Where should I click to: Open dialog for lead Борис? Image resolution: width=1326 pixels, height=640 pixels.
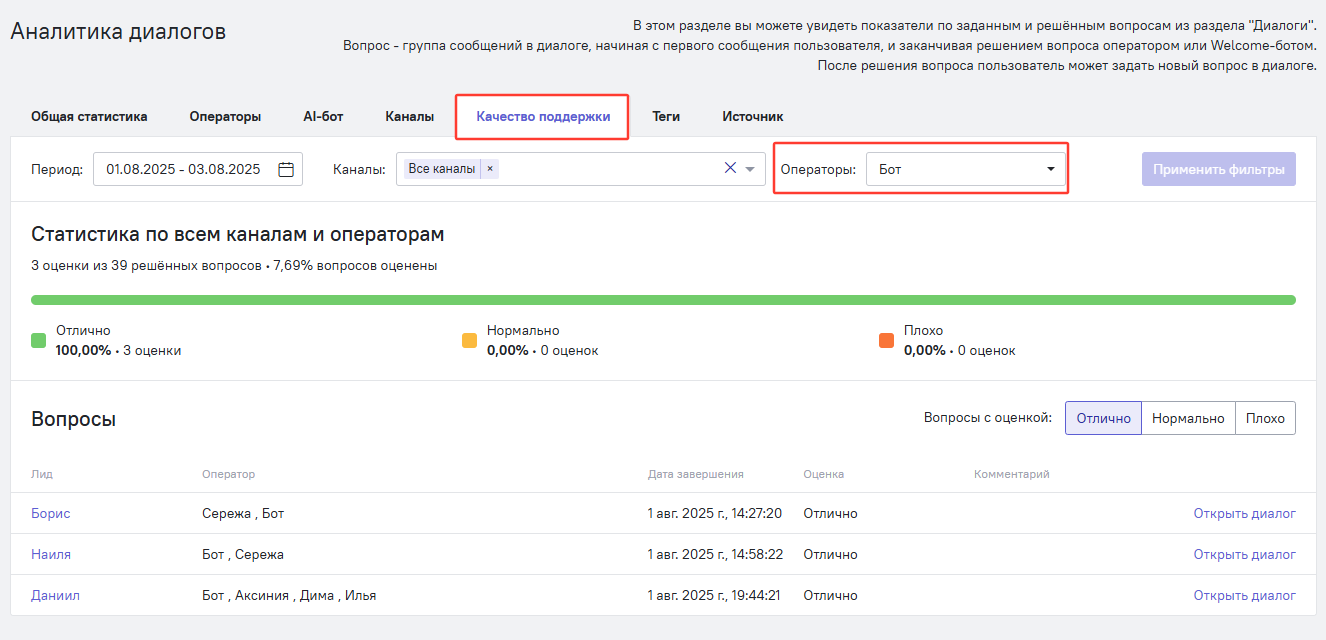1244,514
